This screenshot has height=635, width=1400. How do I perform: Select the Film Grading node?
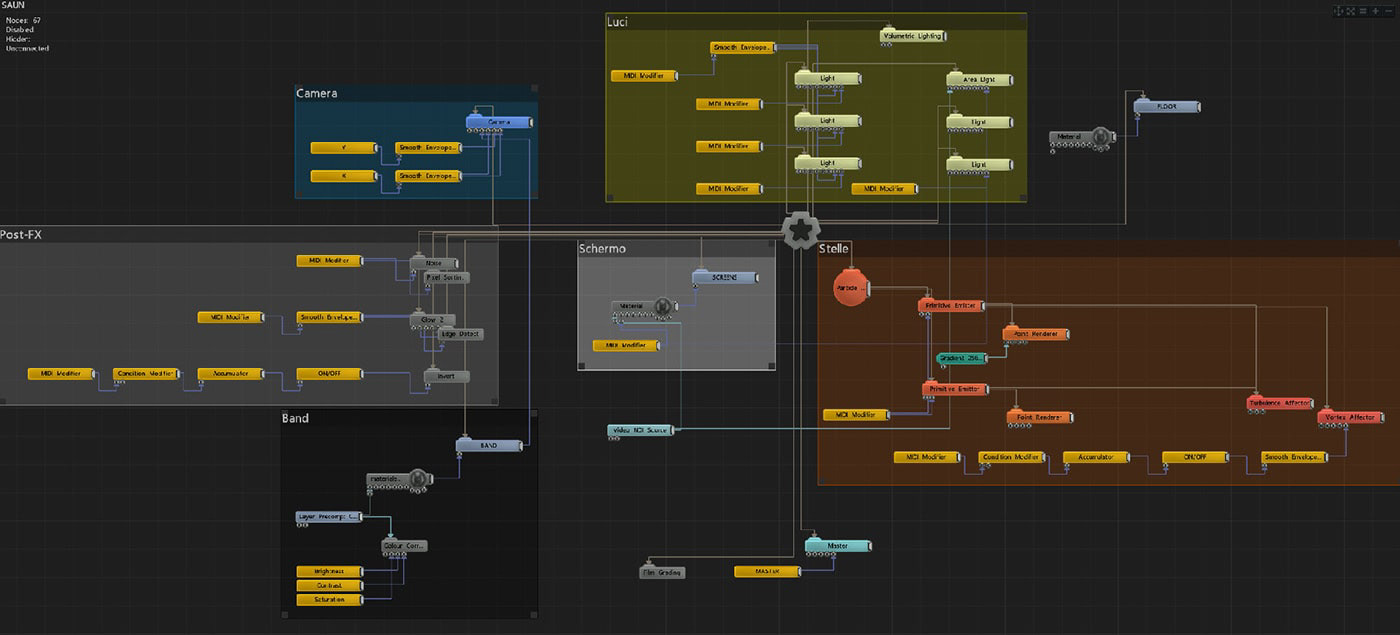[661, 573]
